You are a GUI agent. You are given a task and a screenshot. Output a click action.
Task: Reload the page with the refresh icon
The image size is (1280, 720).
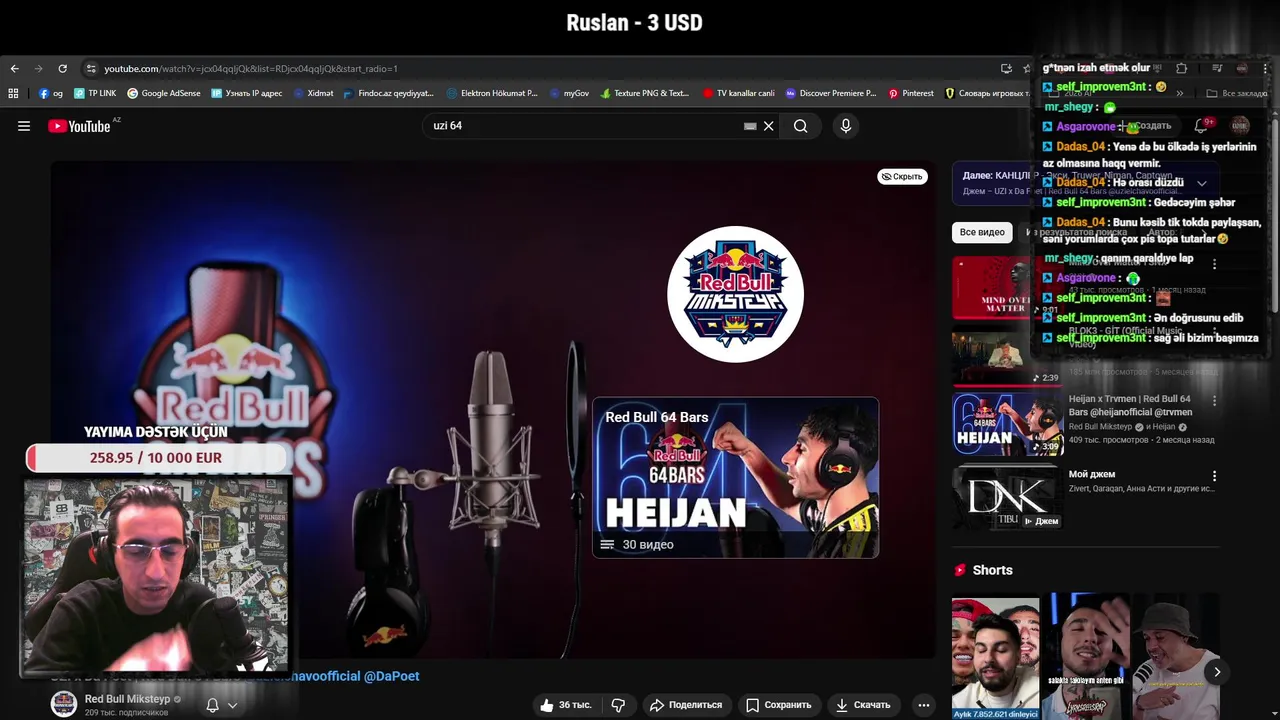(62, 68)
